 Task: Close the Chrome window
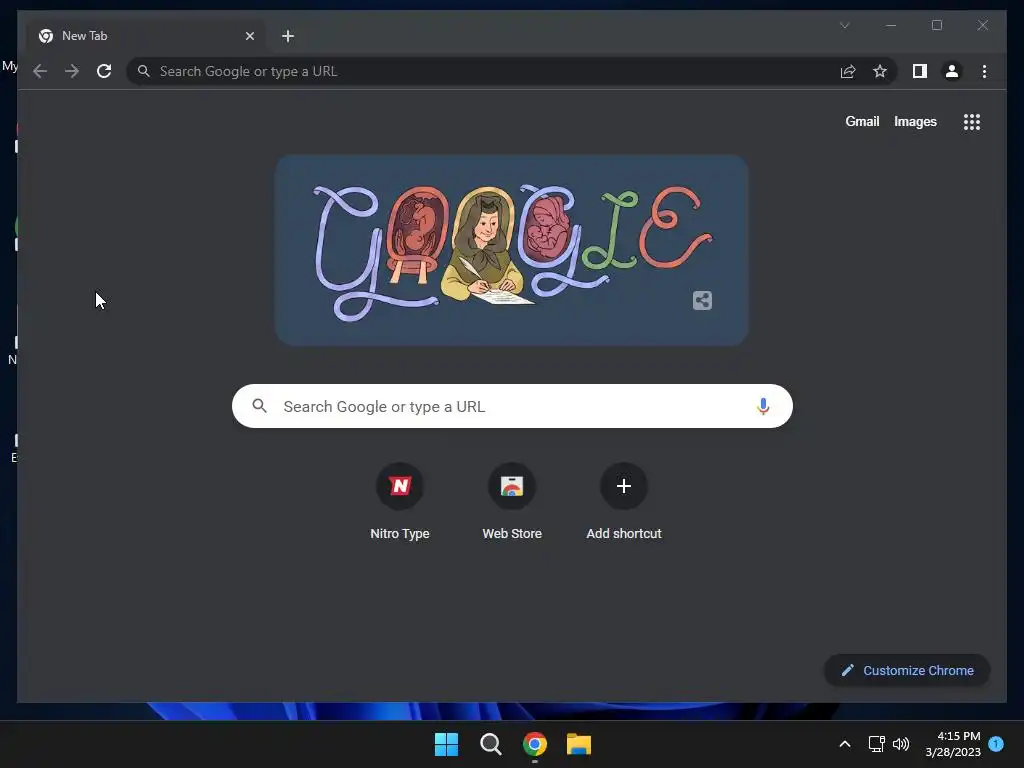coord(982,25)
